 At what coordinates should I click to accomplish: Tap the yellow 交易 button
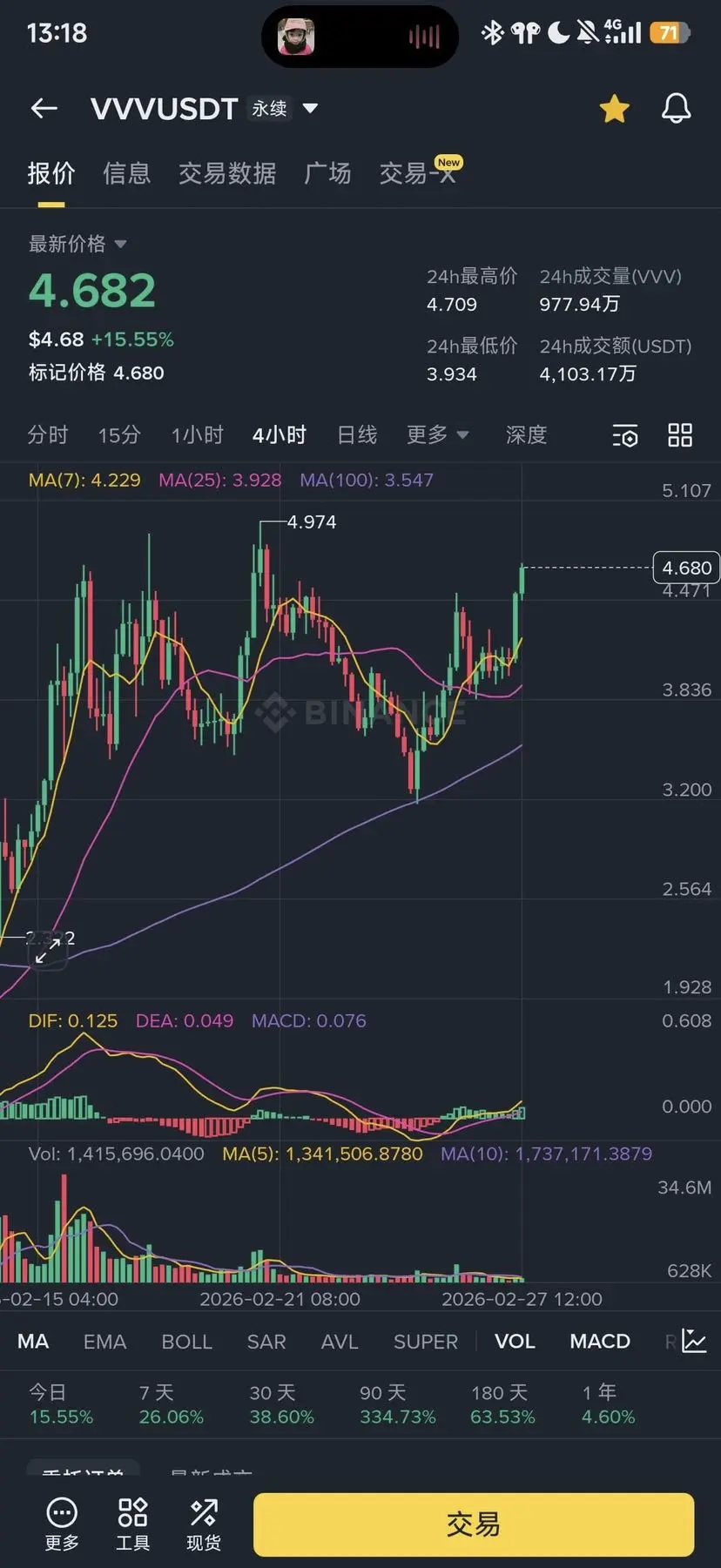(x=474, y=1524)
